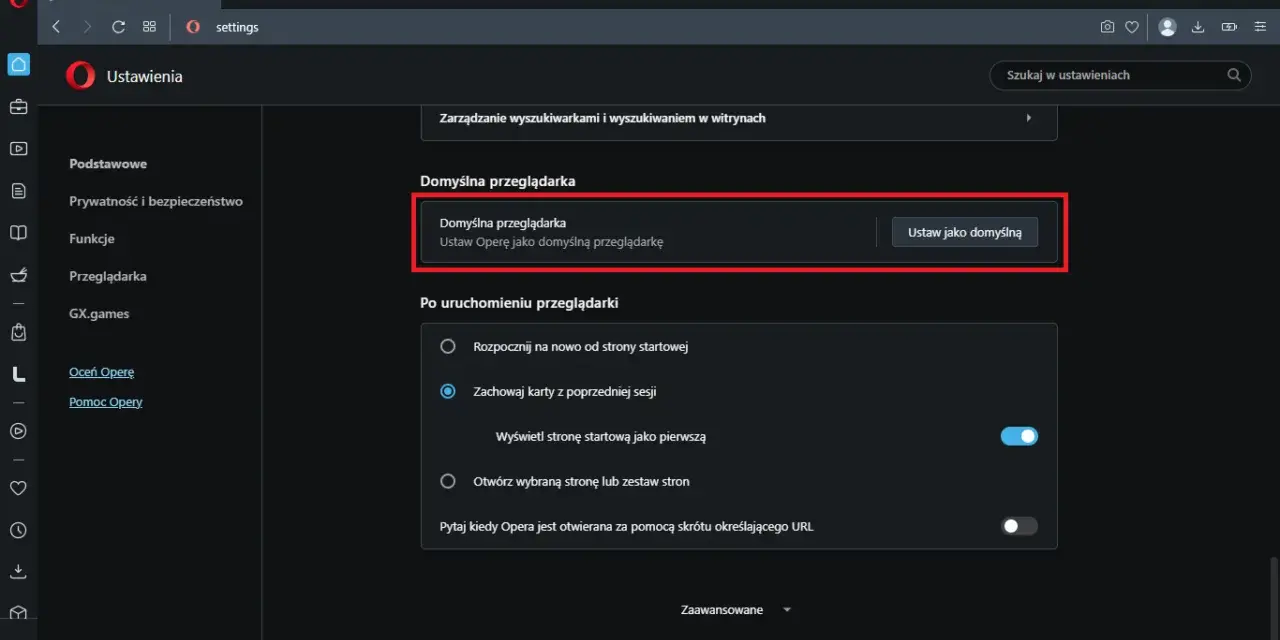The image size is (1280, 640).
Task: Click in the 'Szukaj w ustawieniach' field
Action: (1120, 75)
